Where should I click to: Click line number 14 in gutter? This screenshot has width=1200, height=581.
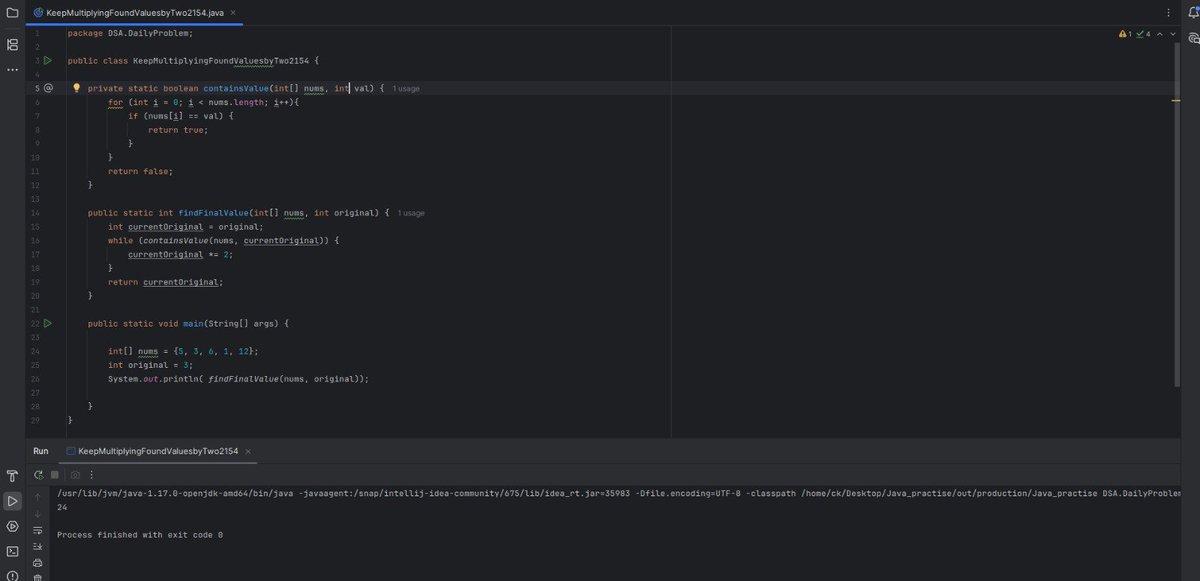tap(35, 213)
